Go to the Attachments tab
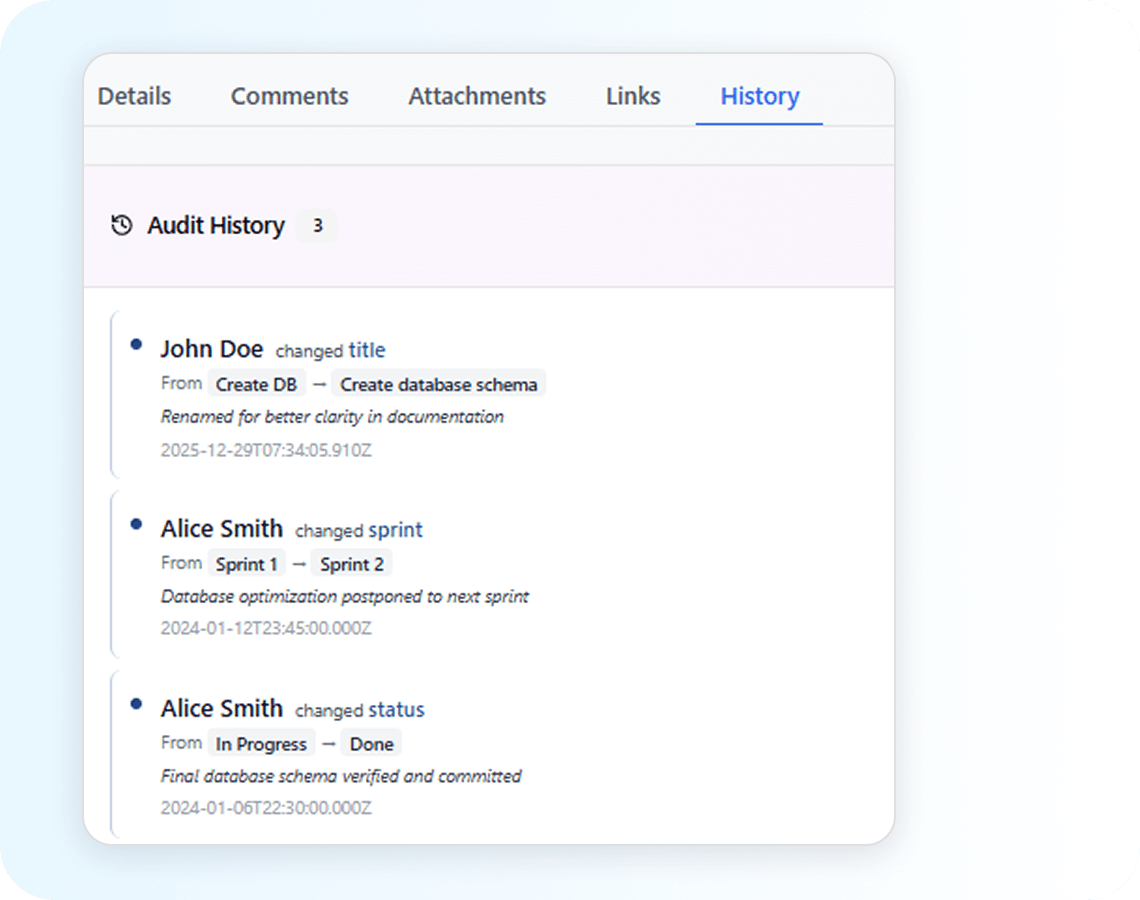Image resolution: width=1140 pixels, height=900 pixels. [x=477, y=96]
